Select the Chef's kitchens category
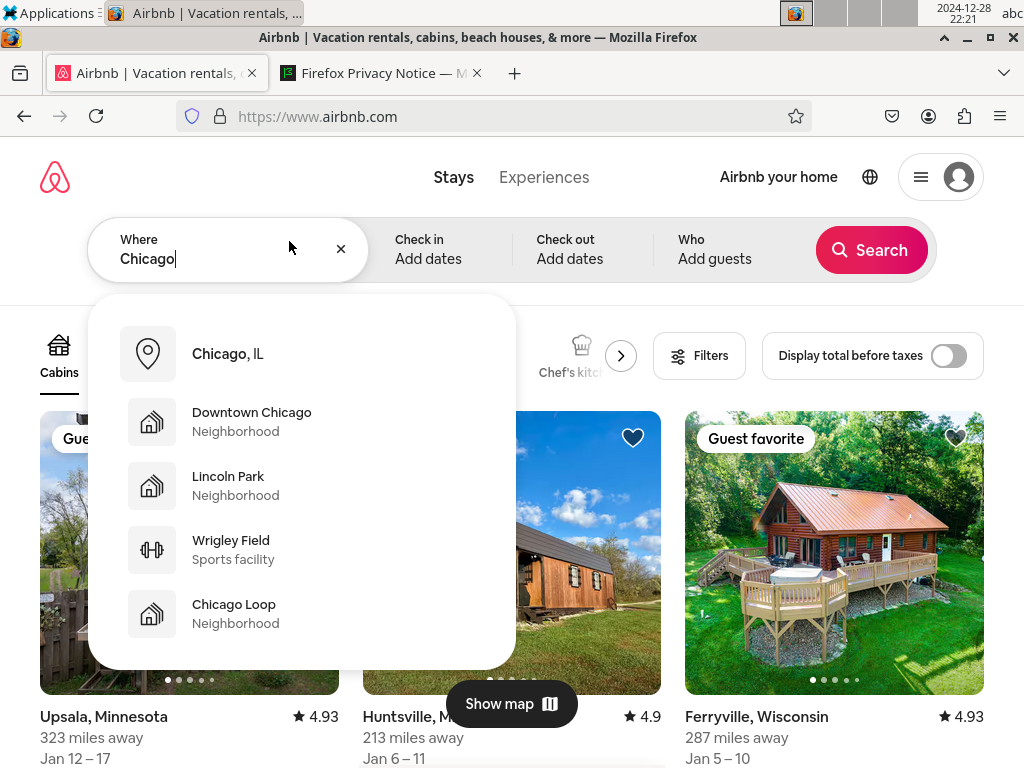The height and width of the screenshot is (768, 1024). (x=570, y=357)
